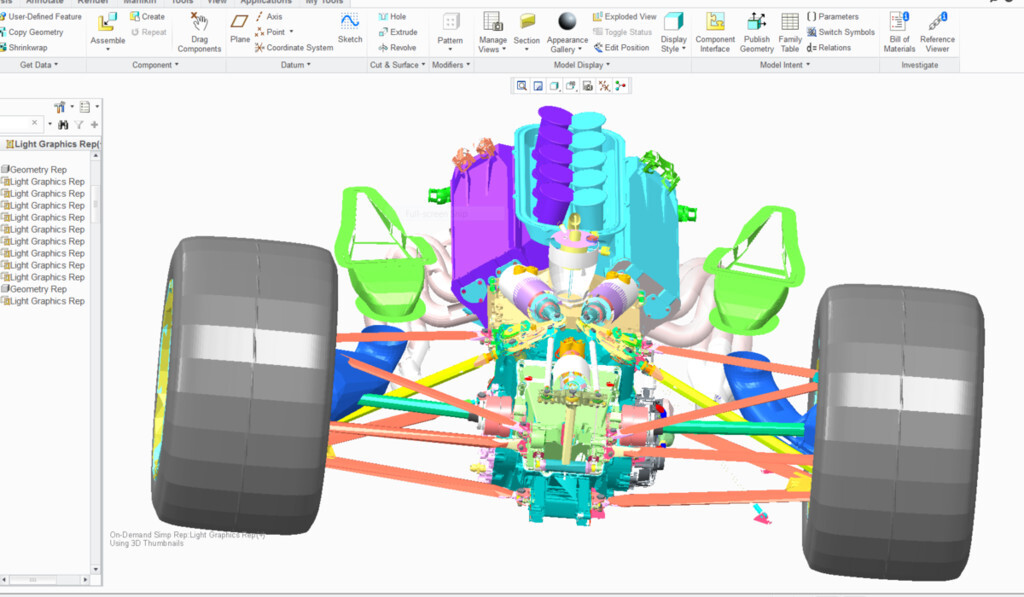
Task: Select the Drag Components tool
Action: 199,32
